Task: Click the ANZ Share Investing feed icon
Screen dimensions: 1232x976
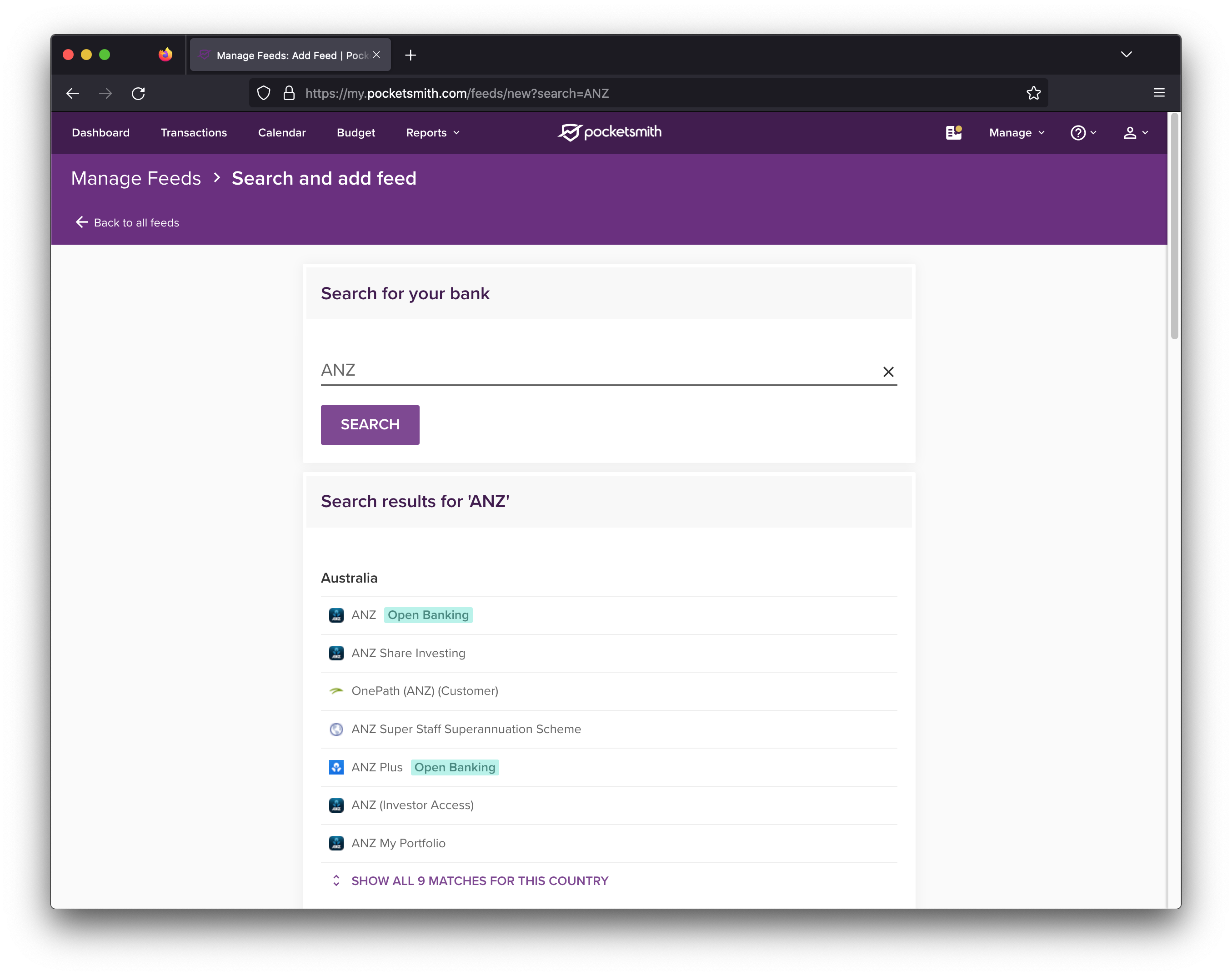Action: [x=337, y=653]
